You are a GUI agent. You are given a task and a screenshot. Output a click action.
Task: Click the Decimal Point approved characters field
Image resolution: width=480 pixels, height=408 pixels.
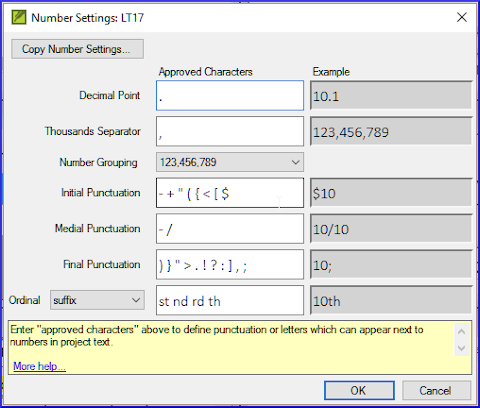click(x=230, y=95)
